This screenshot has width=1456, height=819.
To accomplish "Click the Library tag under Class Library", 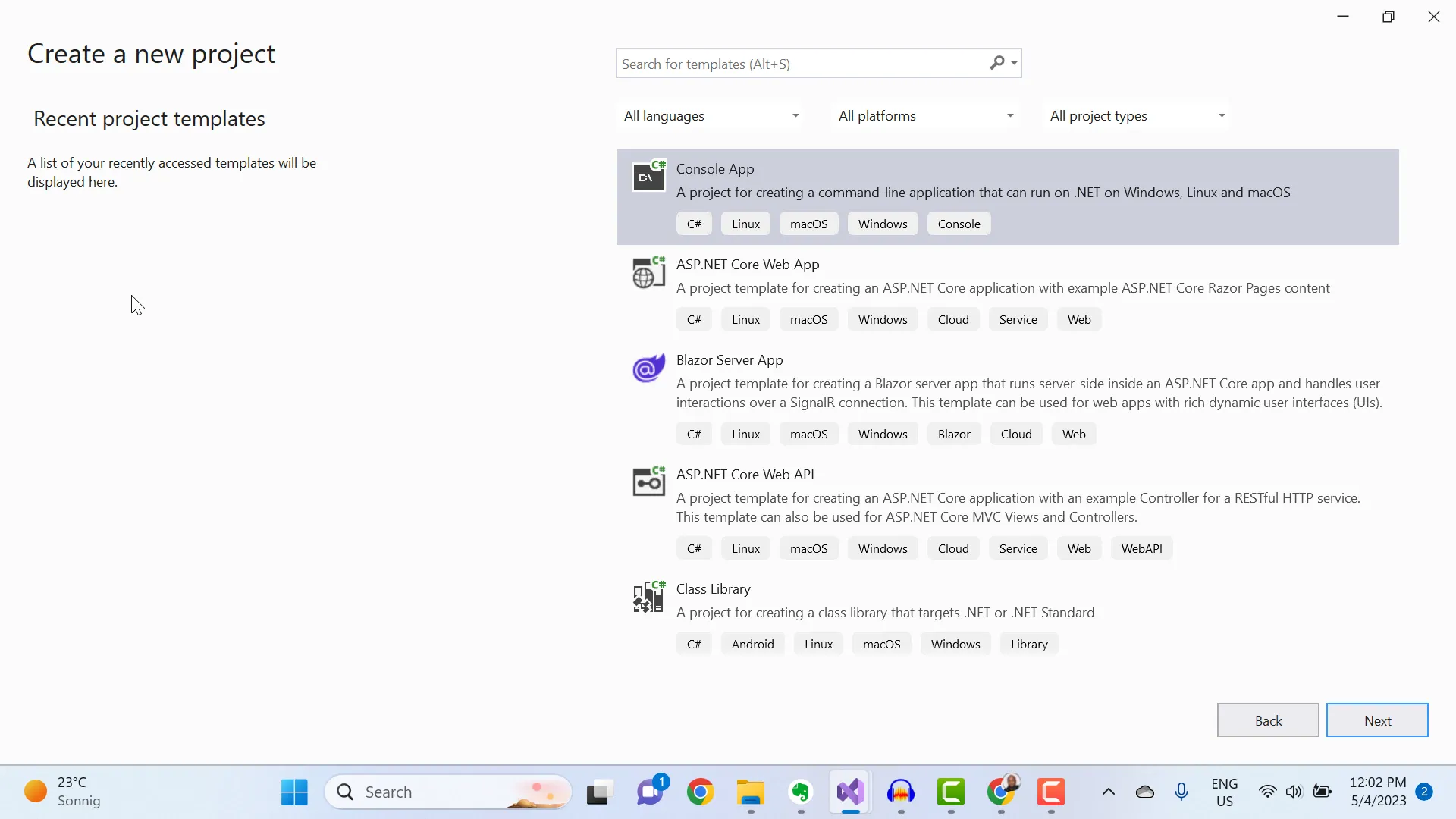I will coord(1029,644).
